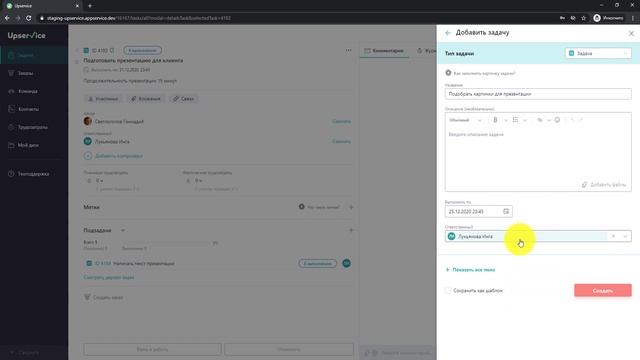The width and height of the screenshot is (640, 360).
Task: Open the fifth sidebar item below Контакты
Action: point(34,127)
